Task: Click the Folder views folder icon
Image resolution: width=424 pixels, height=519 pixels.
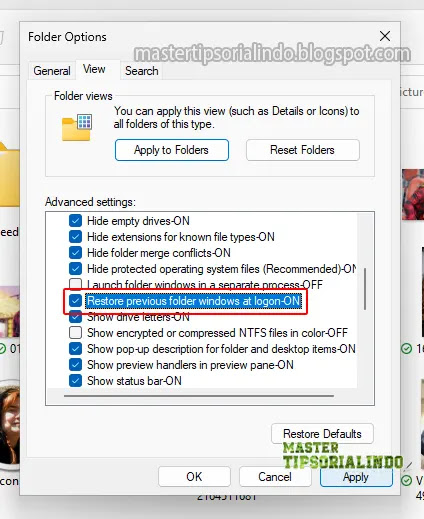Action: pos(77,127)
